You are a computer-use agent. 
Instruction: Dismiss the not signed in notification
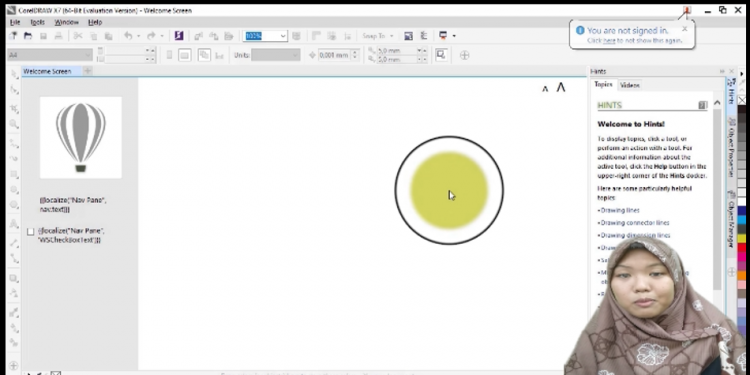point(684,29)
